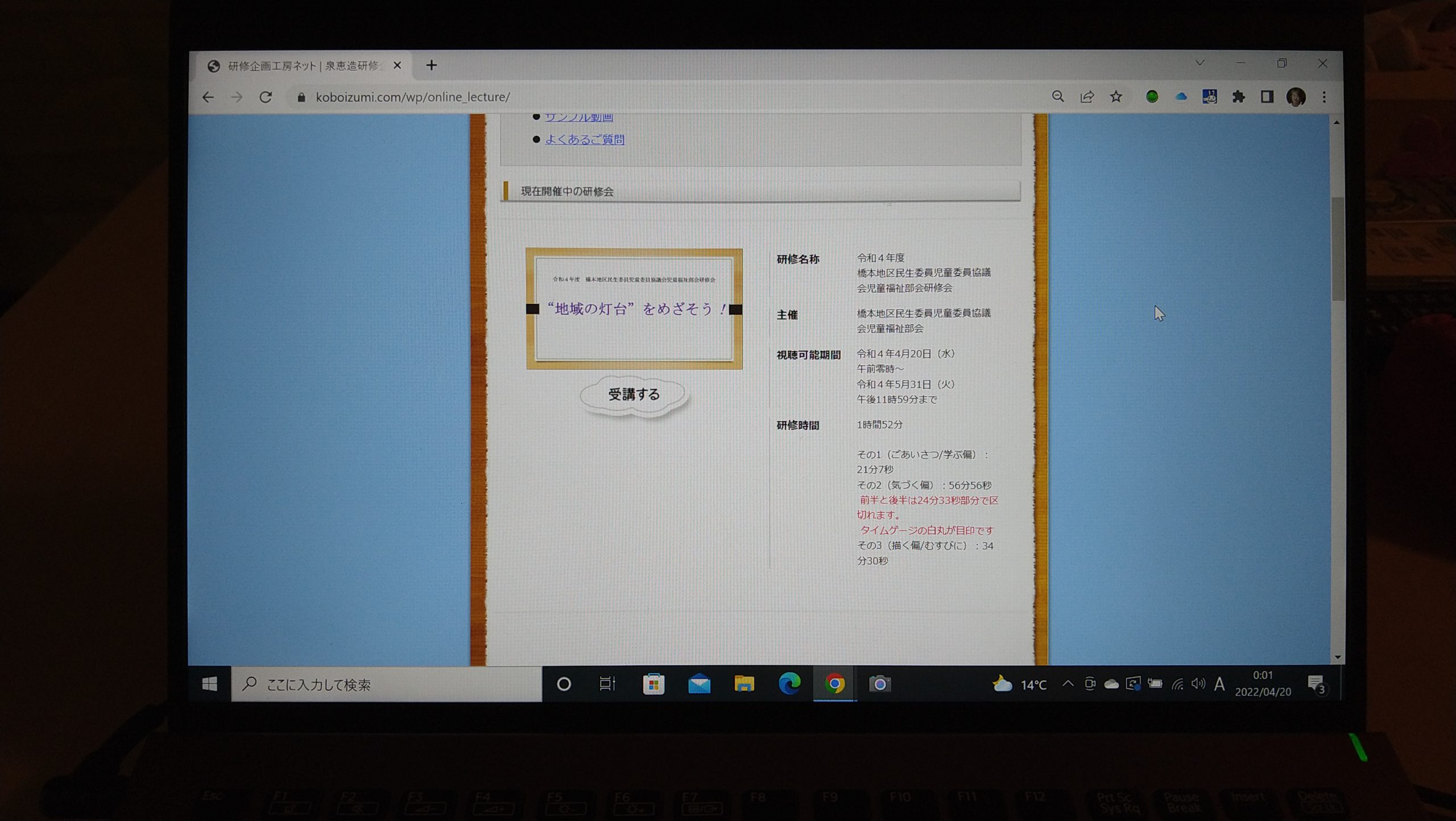Open the Wi-Fi network tray icon

pos(1177,684)
